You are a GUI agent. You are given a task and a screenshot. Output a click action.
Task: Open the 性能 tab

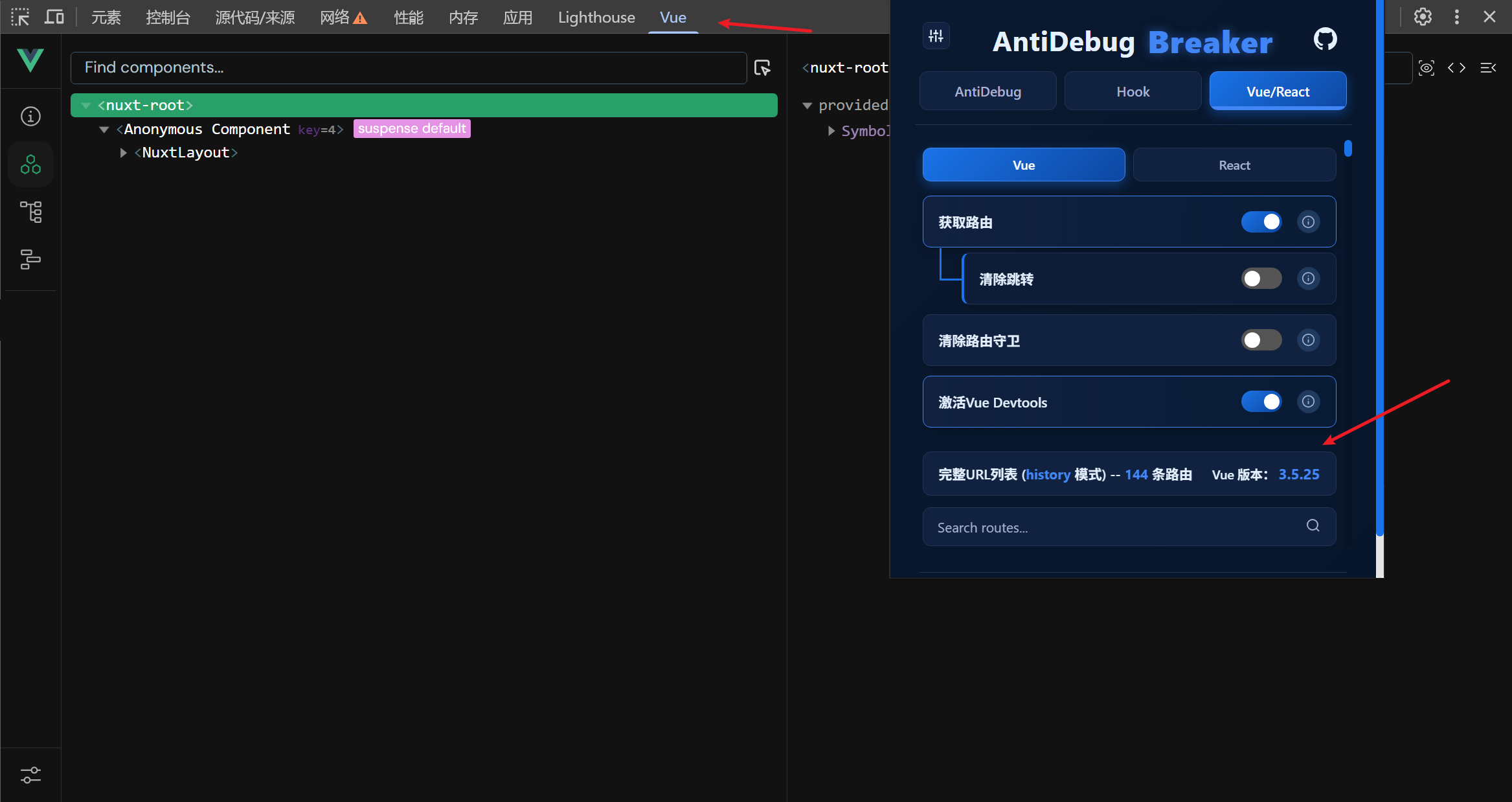409,17
